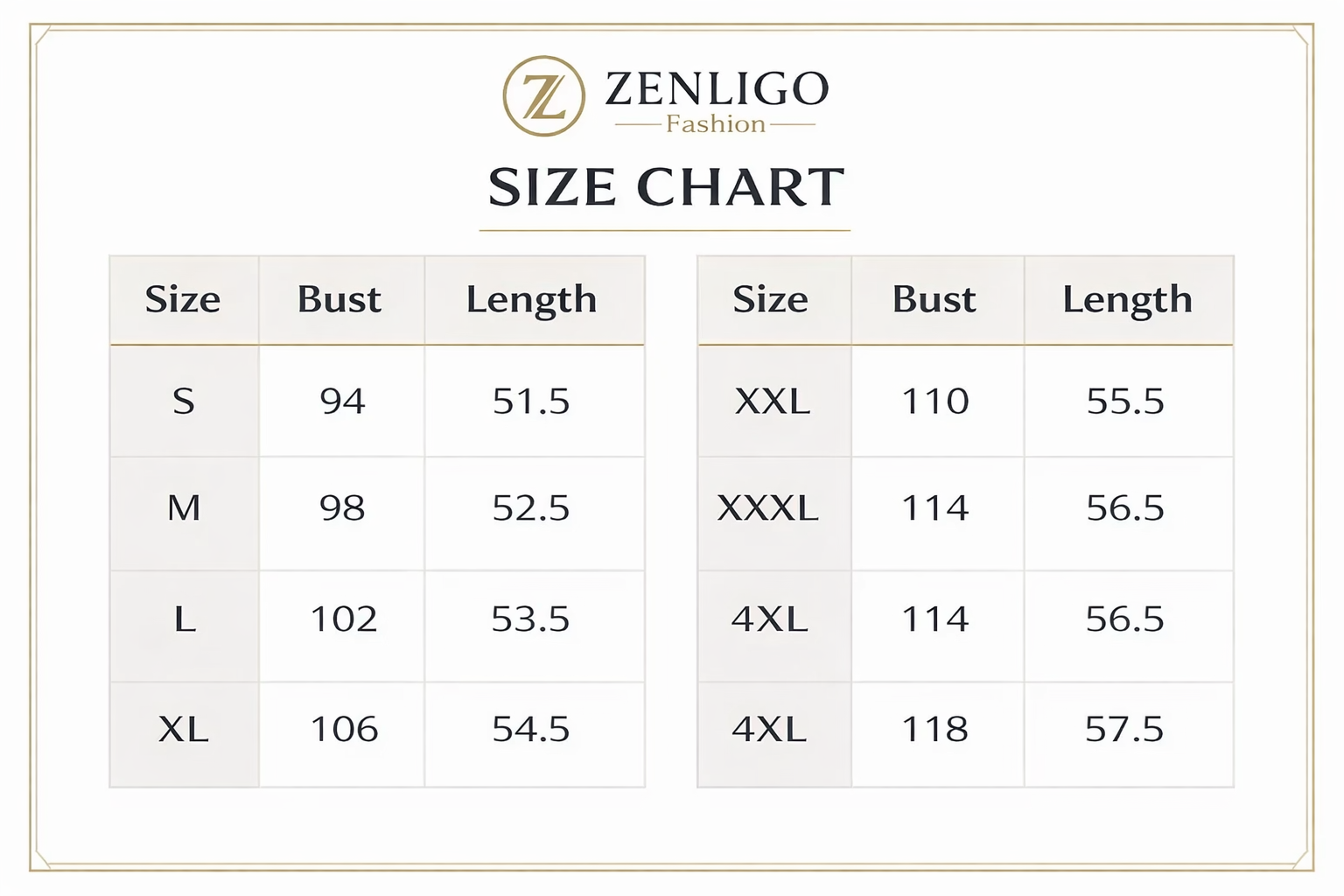Click the ZENLIGO brand name text
Screen dimensions: 1344x896
(717, 88)
